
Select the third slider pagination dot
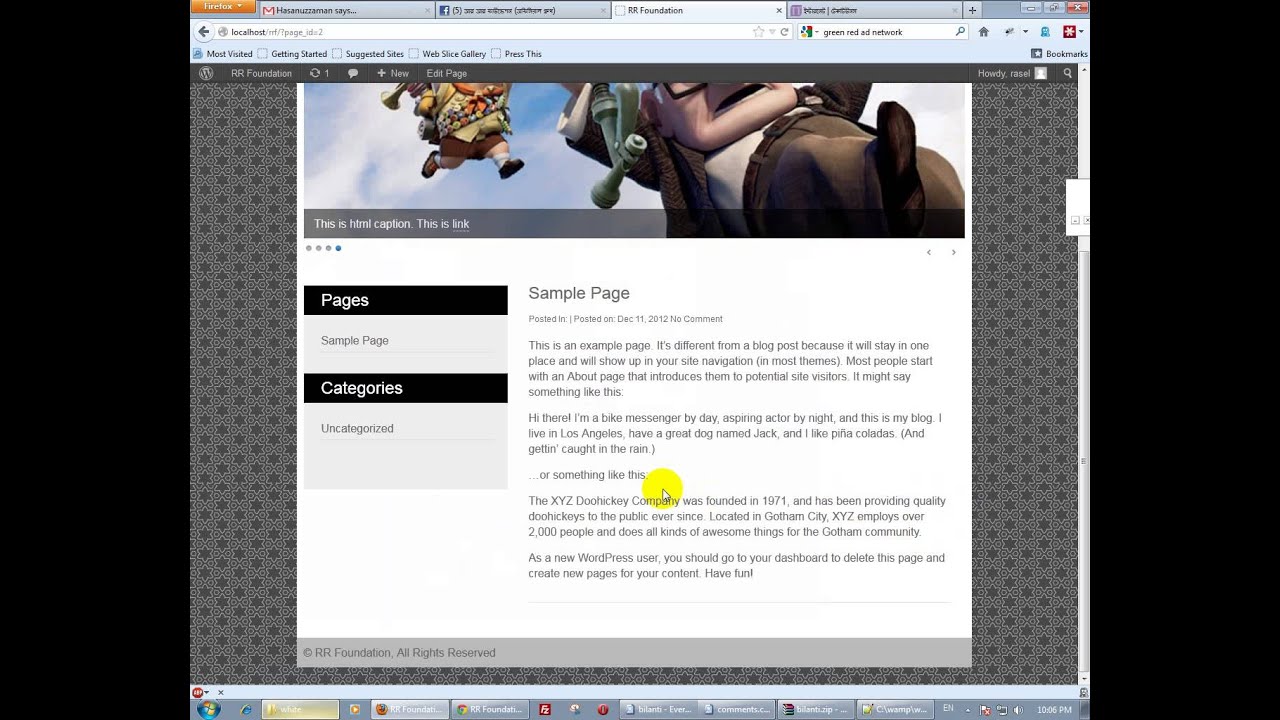pos(328,248)
